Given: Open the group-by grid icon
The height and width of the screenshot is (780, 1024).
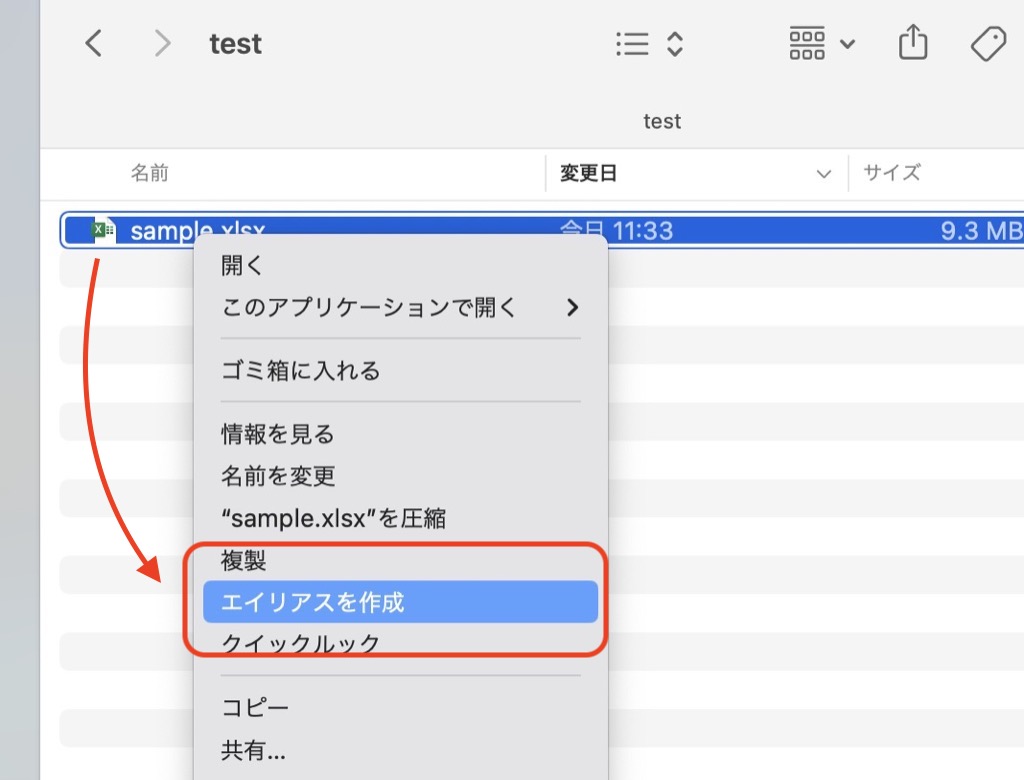Looking at the screenshot, I should [807, 44].
